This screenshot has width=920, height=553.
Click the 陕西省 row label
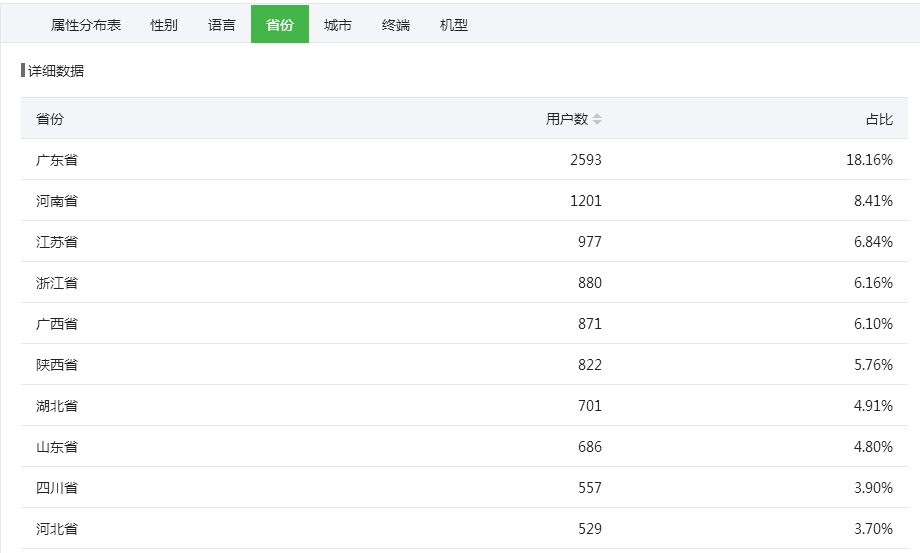click(57, 365)
